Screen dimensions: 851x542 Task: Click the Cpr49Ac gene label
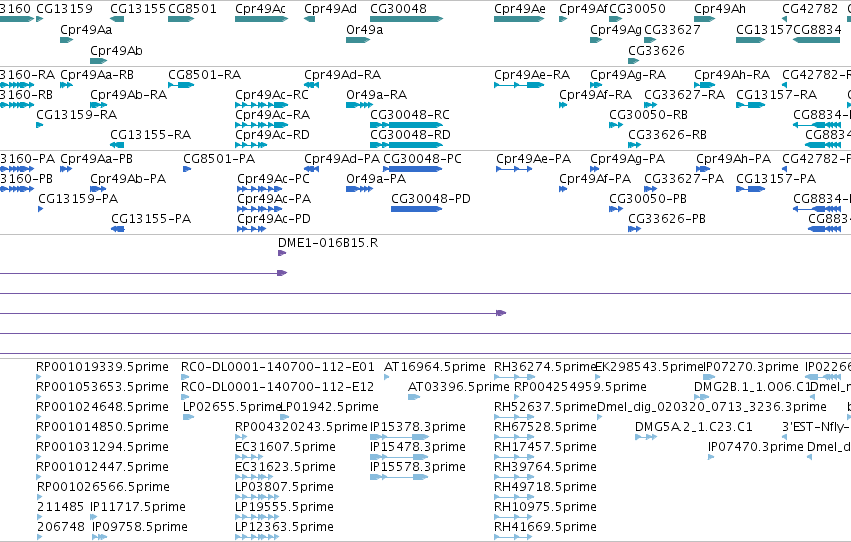(x=261, y=9)
